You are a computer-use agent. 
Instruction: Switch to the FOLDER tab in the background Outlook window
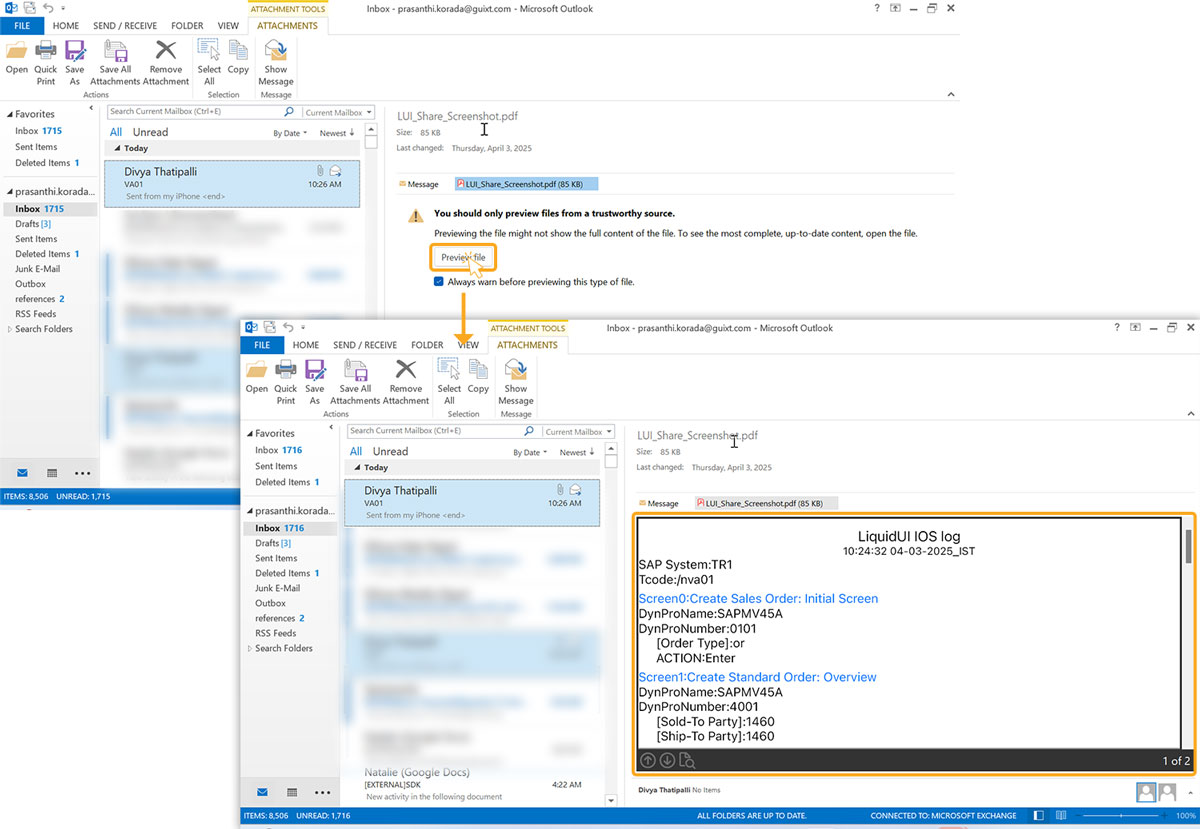click(187, 26)
